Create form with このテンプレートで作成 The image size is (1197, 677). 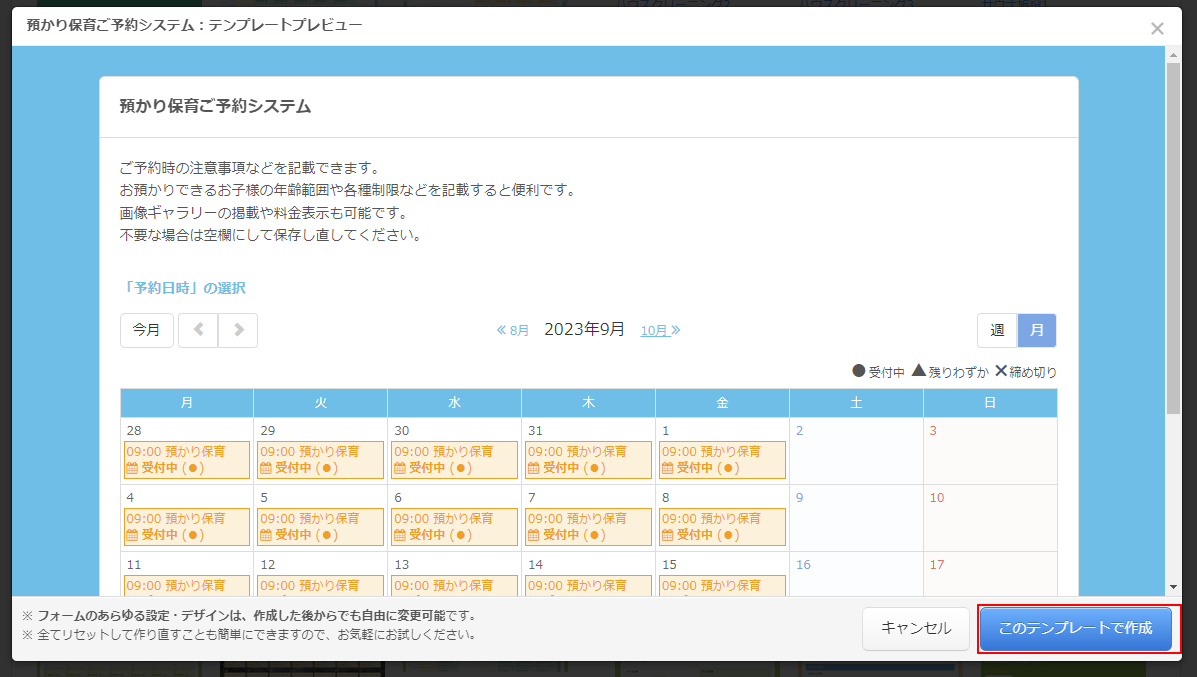tap(1075, 629)
